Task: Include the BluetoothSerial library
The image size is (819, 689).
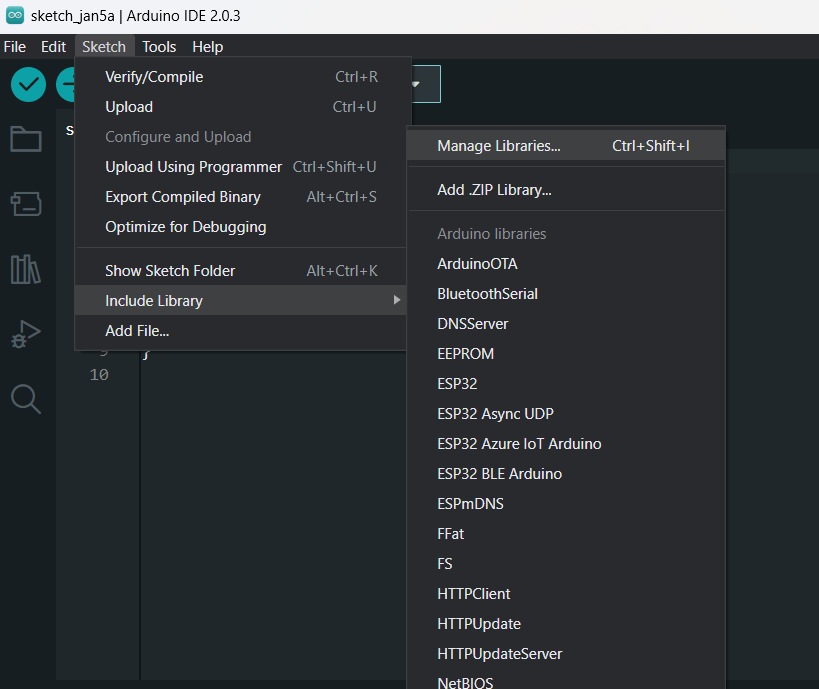Action: [566, 294]
